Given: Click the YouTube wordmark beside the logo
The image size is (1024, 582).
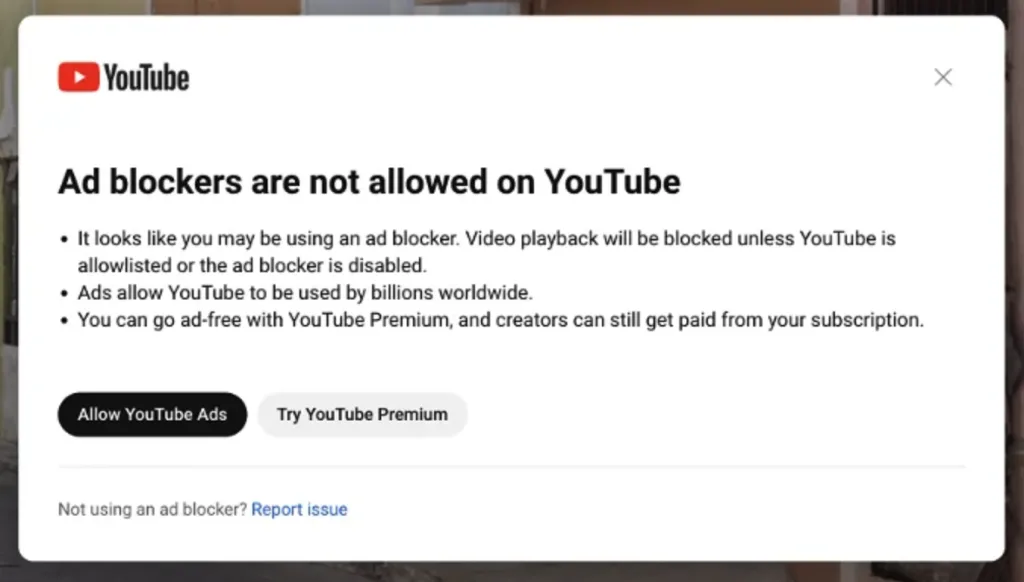Looking at the screenshot, I should coord(146,77).
